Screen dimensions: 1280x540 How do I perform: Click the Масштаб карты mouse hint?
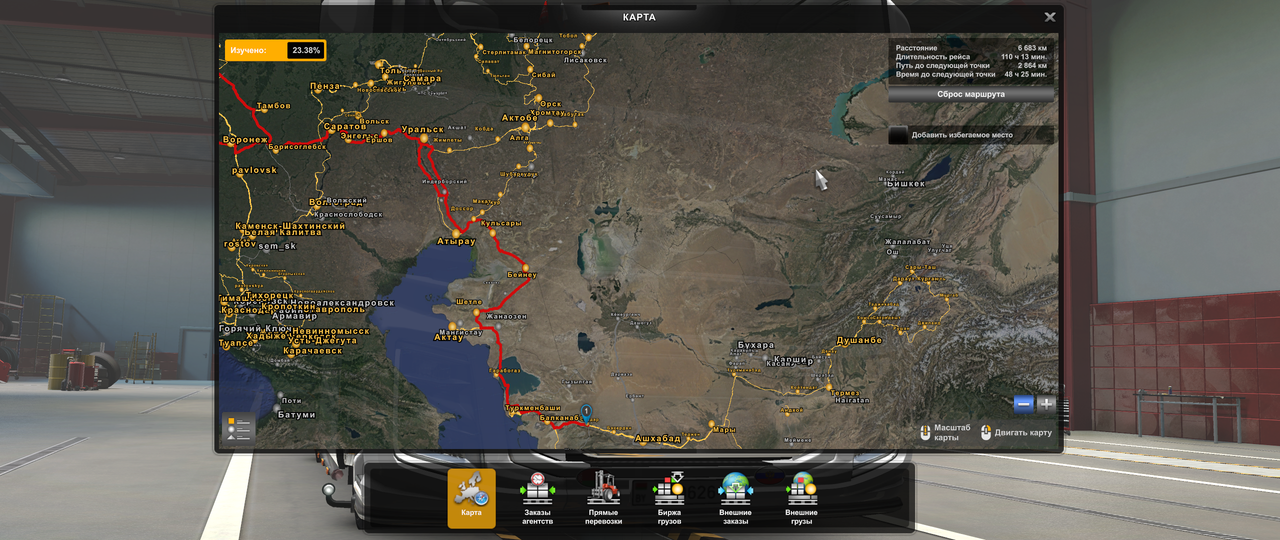[x=945, y=432]
